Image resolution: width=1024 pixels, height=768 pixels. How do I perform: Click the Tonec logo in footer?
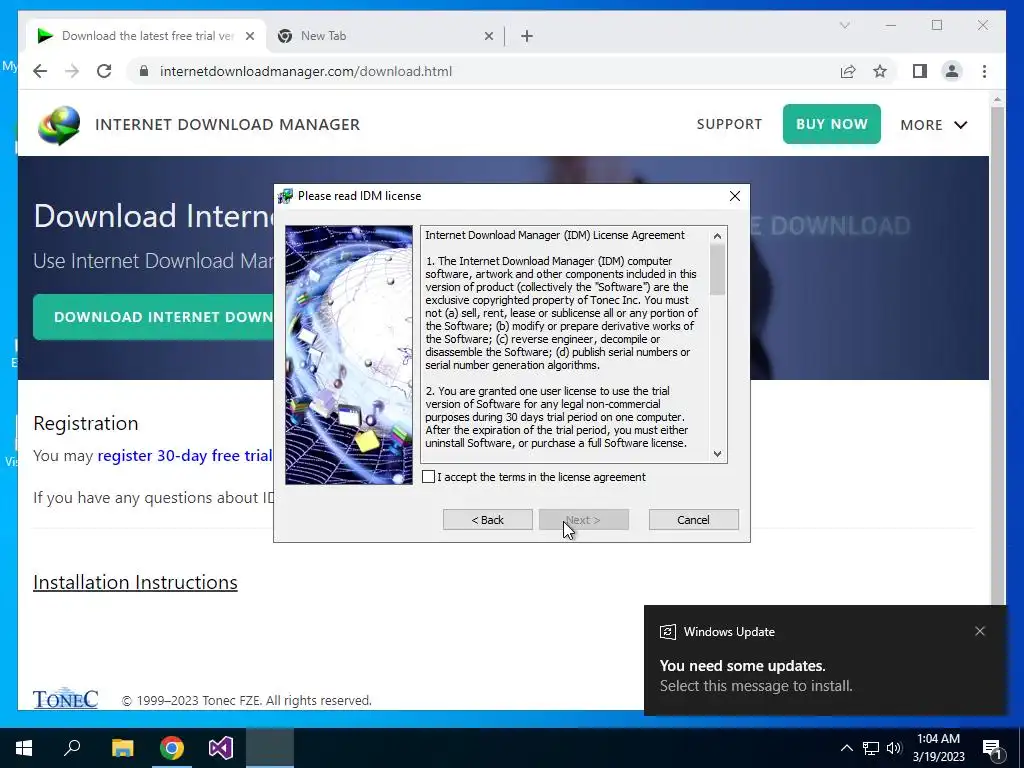coord(65,699)
